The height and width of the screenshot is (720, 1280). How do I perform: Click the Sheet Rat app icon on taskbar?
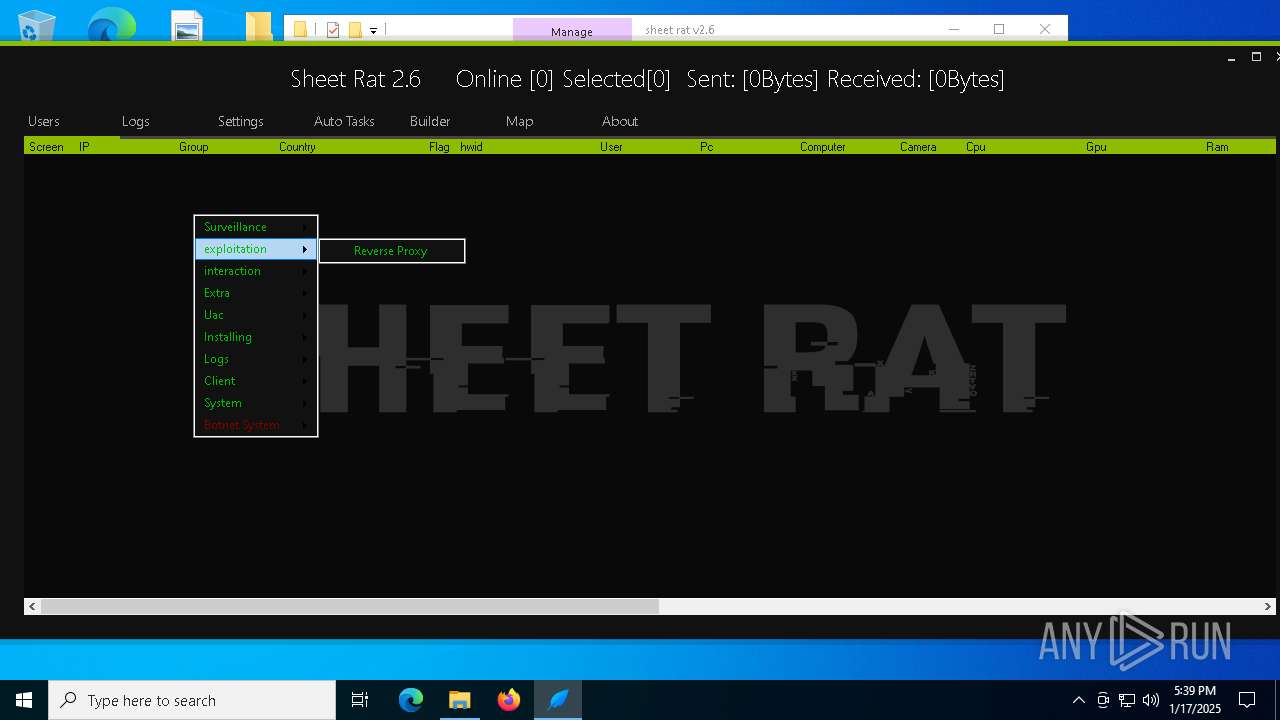click(558, 700)
